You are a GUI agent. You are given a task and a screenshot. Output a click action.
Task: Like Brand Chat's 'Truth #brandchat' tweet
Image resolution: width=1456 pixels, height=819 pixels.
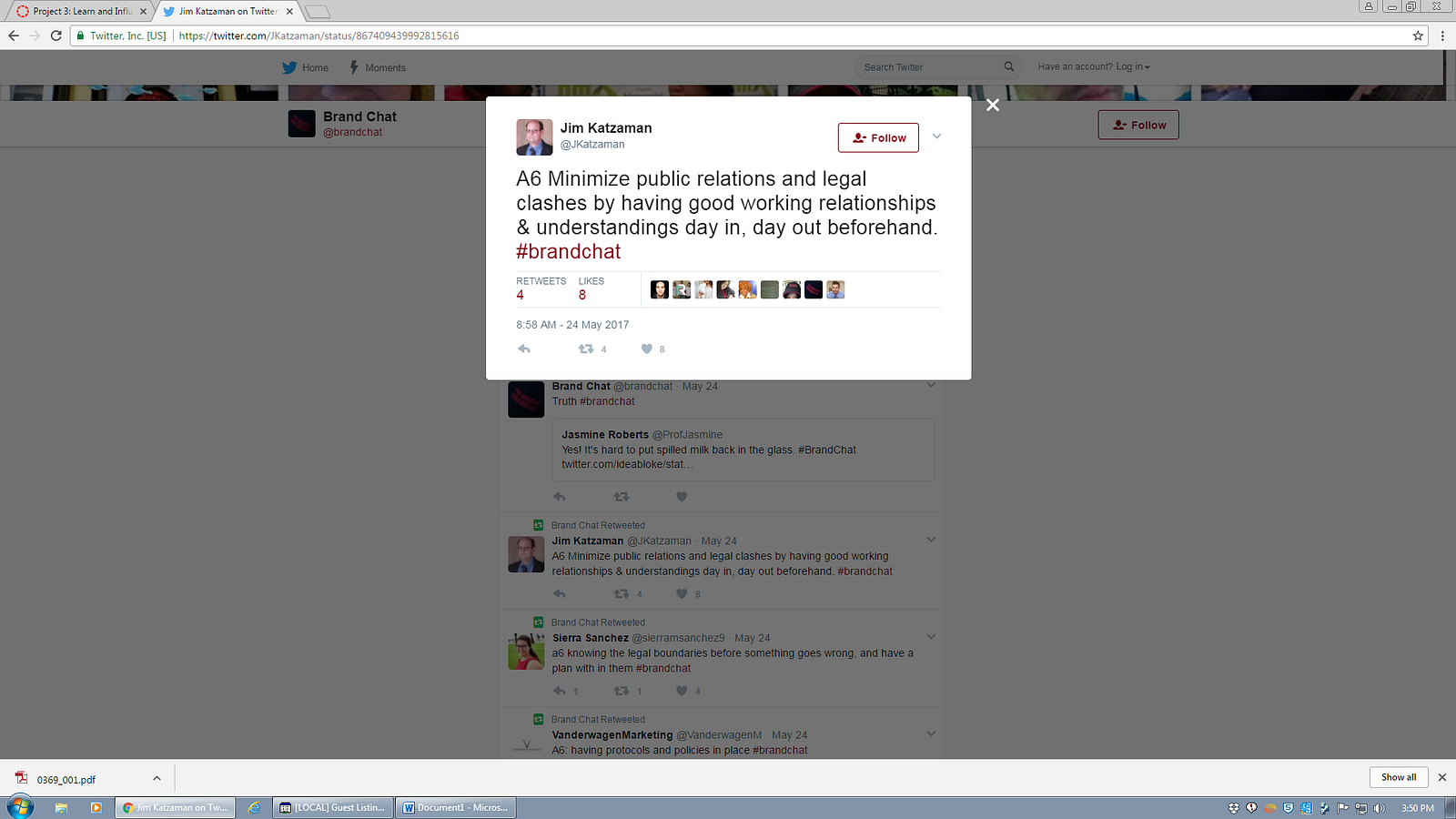tap(682, 497)
